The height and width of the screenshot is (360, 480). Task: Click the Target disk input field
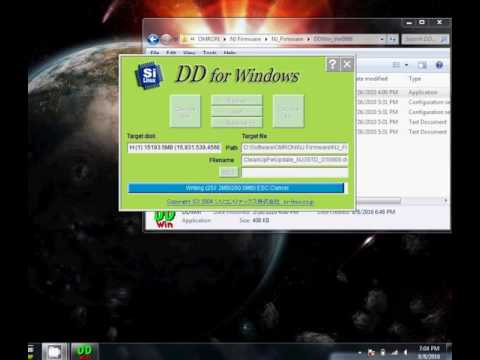click(174, 147)
